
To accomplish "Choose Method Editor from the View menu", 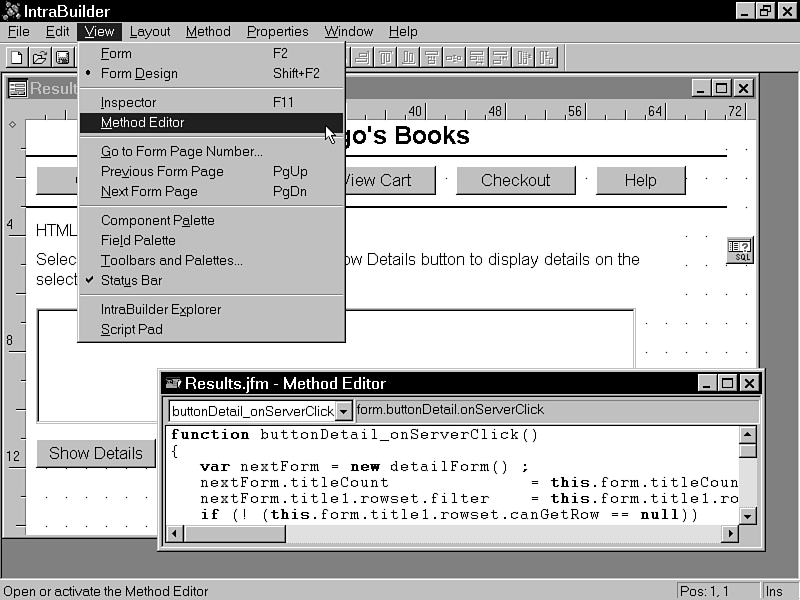I will pos(142,122).
